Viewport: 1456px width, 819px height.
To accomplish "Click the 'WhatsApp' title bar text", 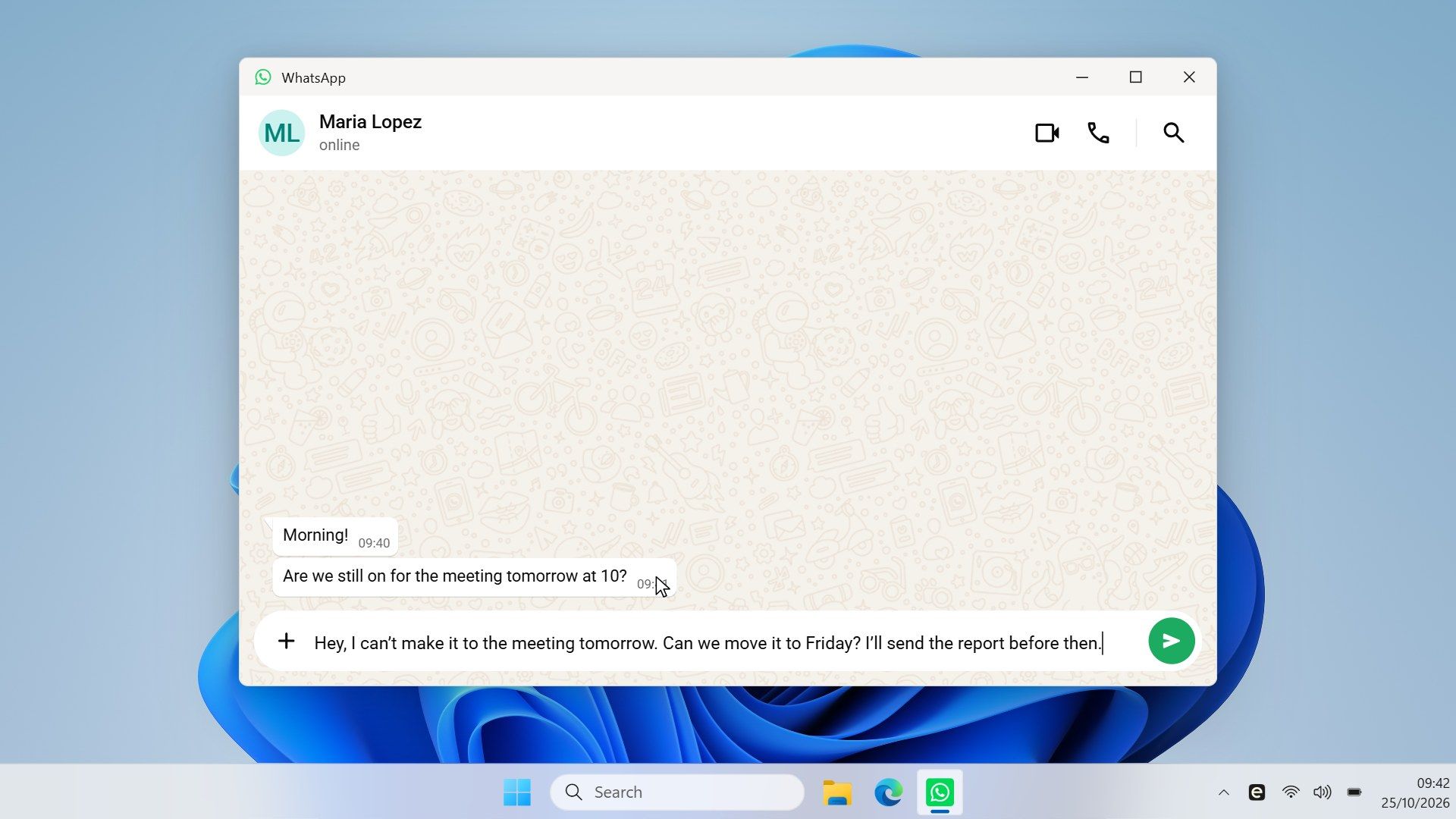I will tap(313, 78).
